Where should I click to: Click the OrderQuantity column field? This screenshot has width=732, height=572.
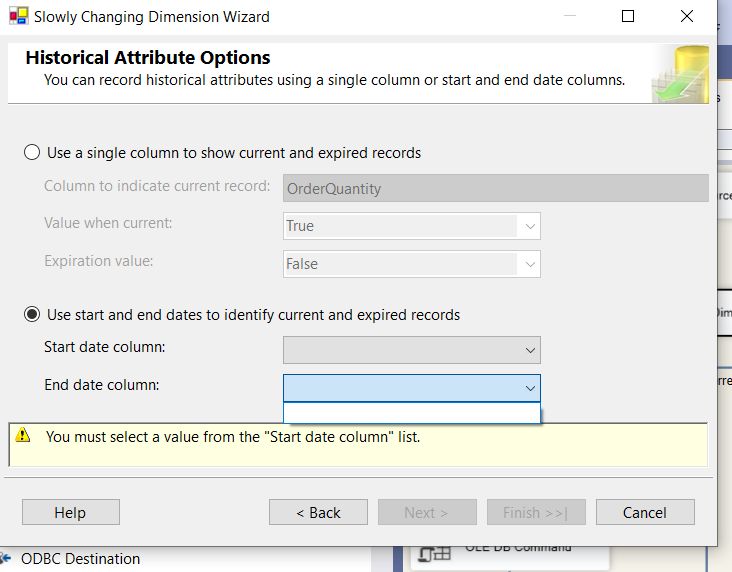tap(495, 188)
